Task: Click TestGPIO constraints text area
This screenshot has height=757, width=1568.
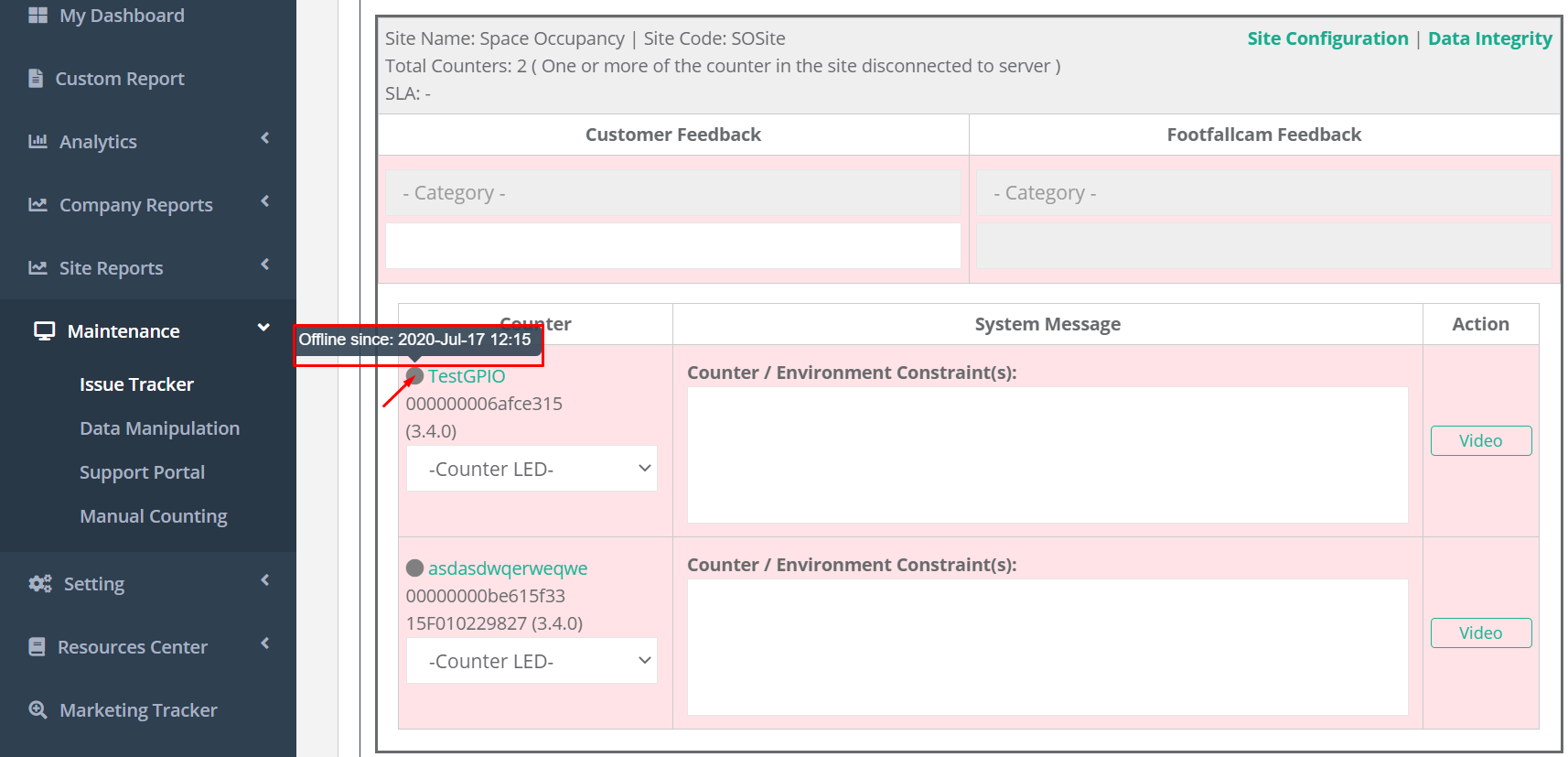Action: pyautogui.click(x=1047, y=455)
